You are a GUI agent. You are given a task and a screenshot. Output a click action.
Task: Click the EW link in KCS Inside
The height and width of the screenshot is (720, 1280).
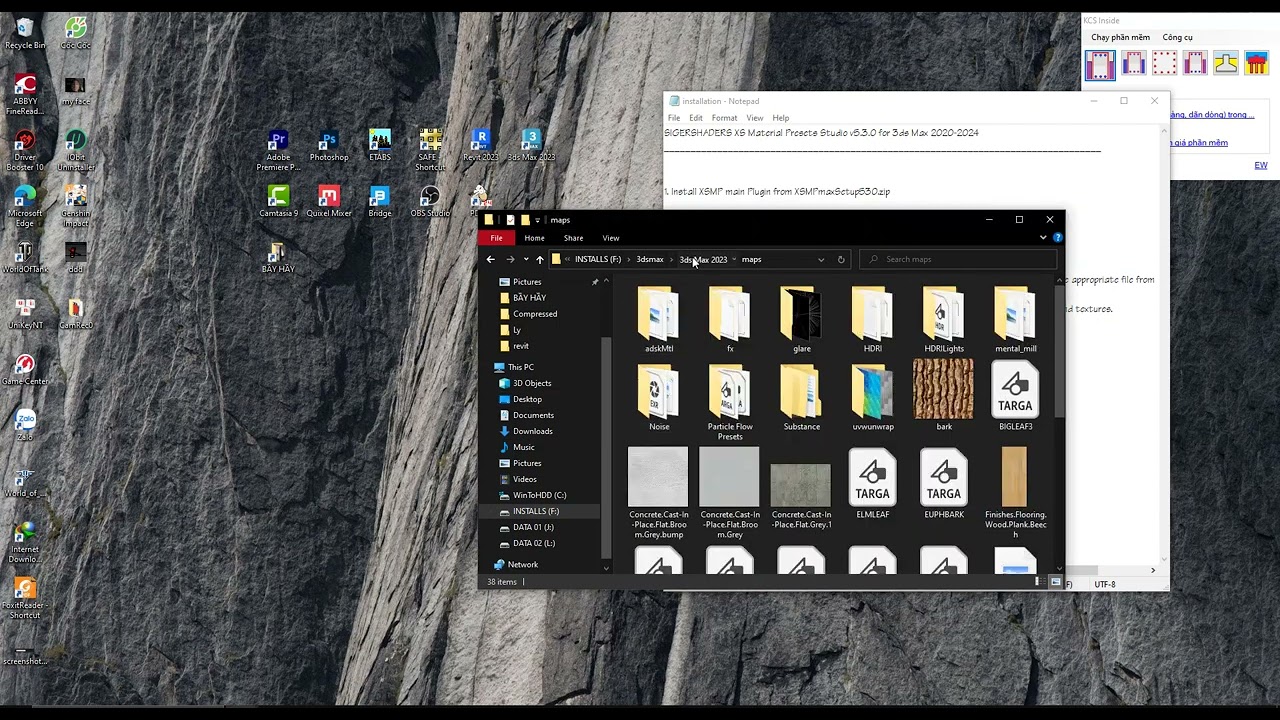(x=1261, y=165)
